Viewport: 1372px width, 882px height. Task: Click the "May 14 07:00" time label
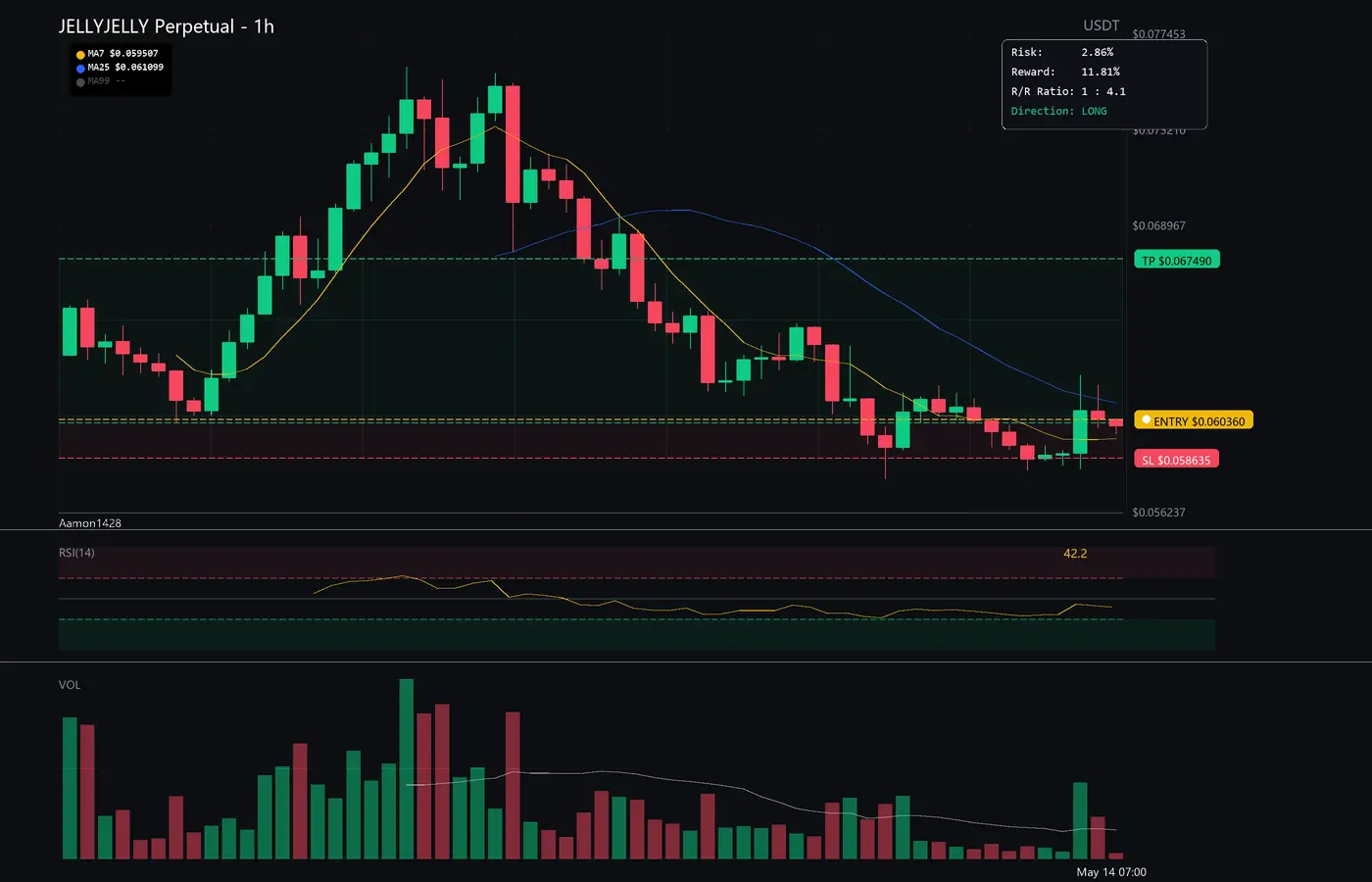[1111, 872]
